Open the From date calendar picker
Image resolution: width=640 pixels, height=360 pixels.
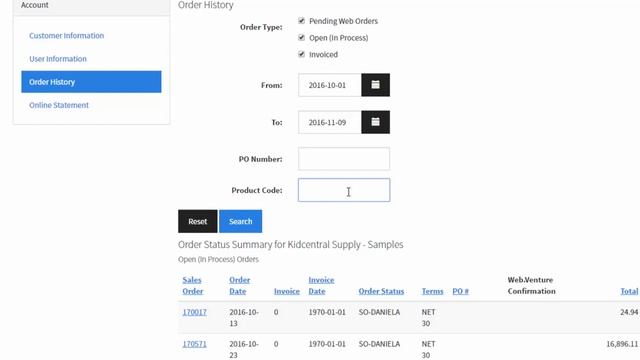[375, 85]
